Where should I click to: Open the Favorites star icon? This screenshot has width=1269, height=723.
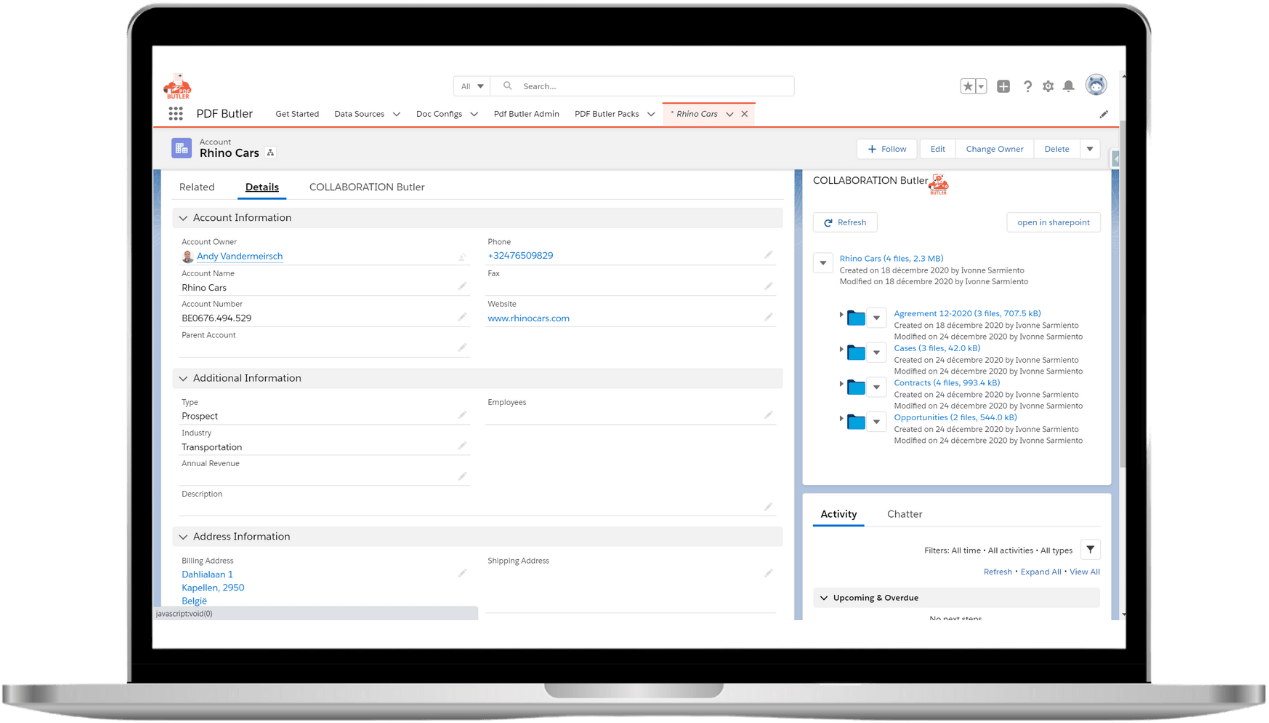[x=967, y=87]
